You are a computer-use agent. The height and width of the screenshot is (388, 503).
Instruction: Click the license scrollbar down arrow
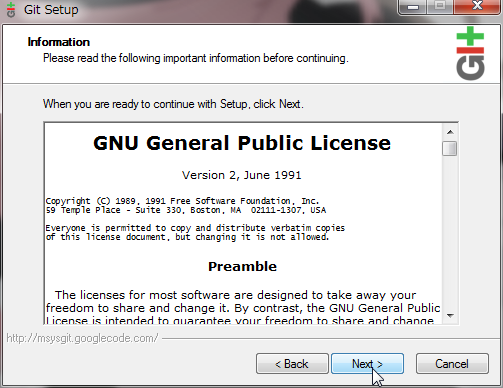point(450,315)
